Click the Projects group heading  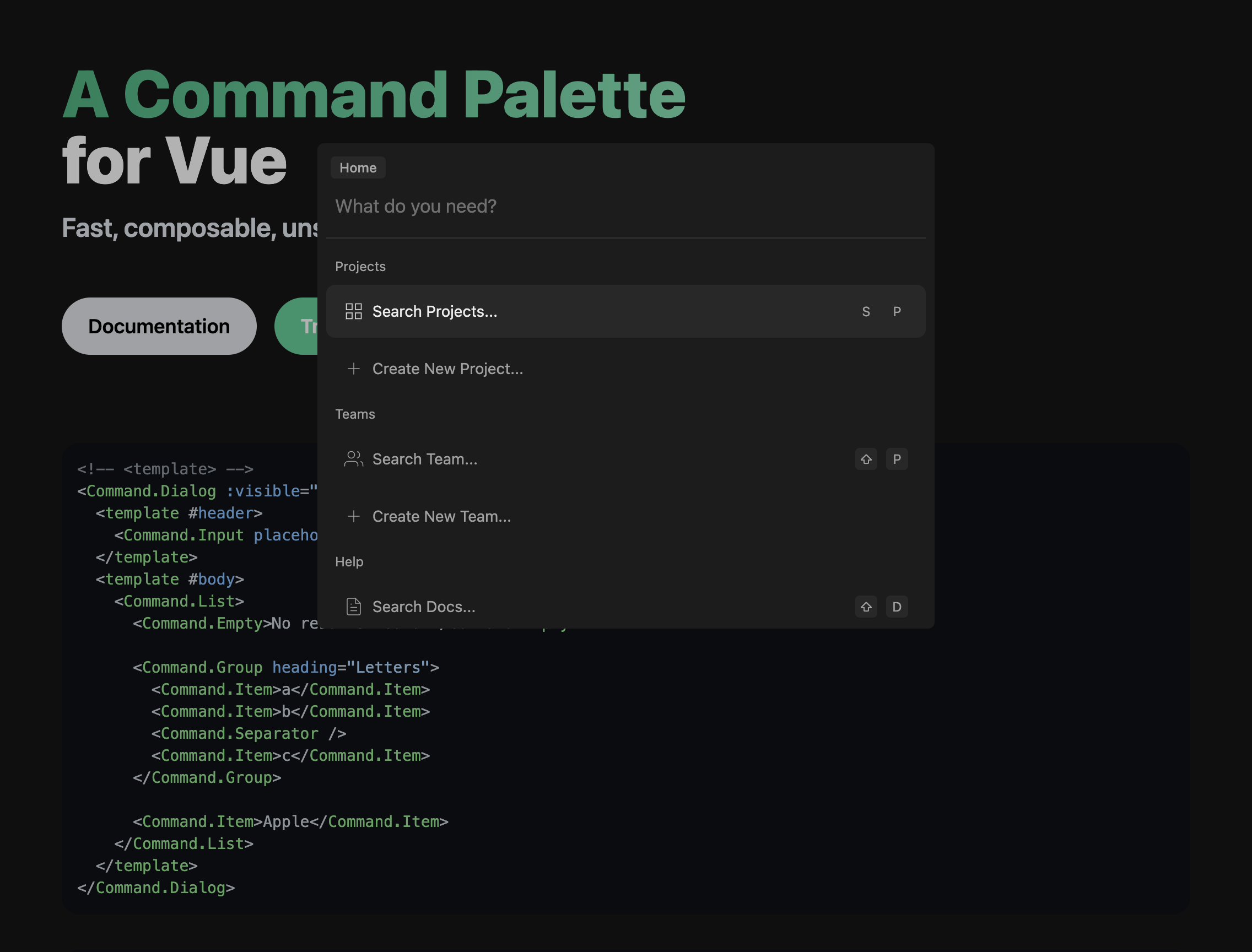[360, 266]
